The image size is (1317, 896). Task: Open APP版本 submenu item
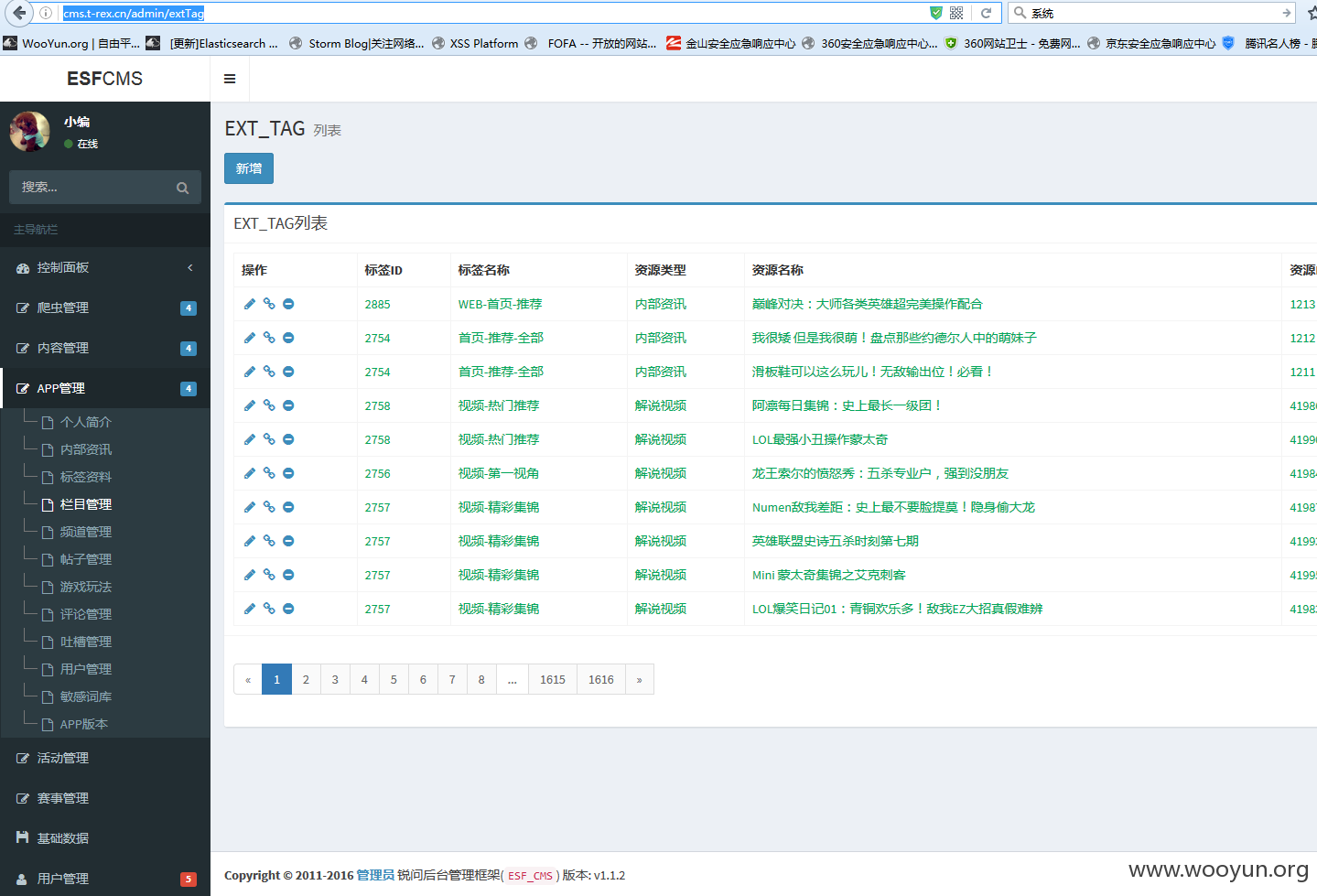pyautogui.click(x=83, y=724)
